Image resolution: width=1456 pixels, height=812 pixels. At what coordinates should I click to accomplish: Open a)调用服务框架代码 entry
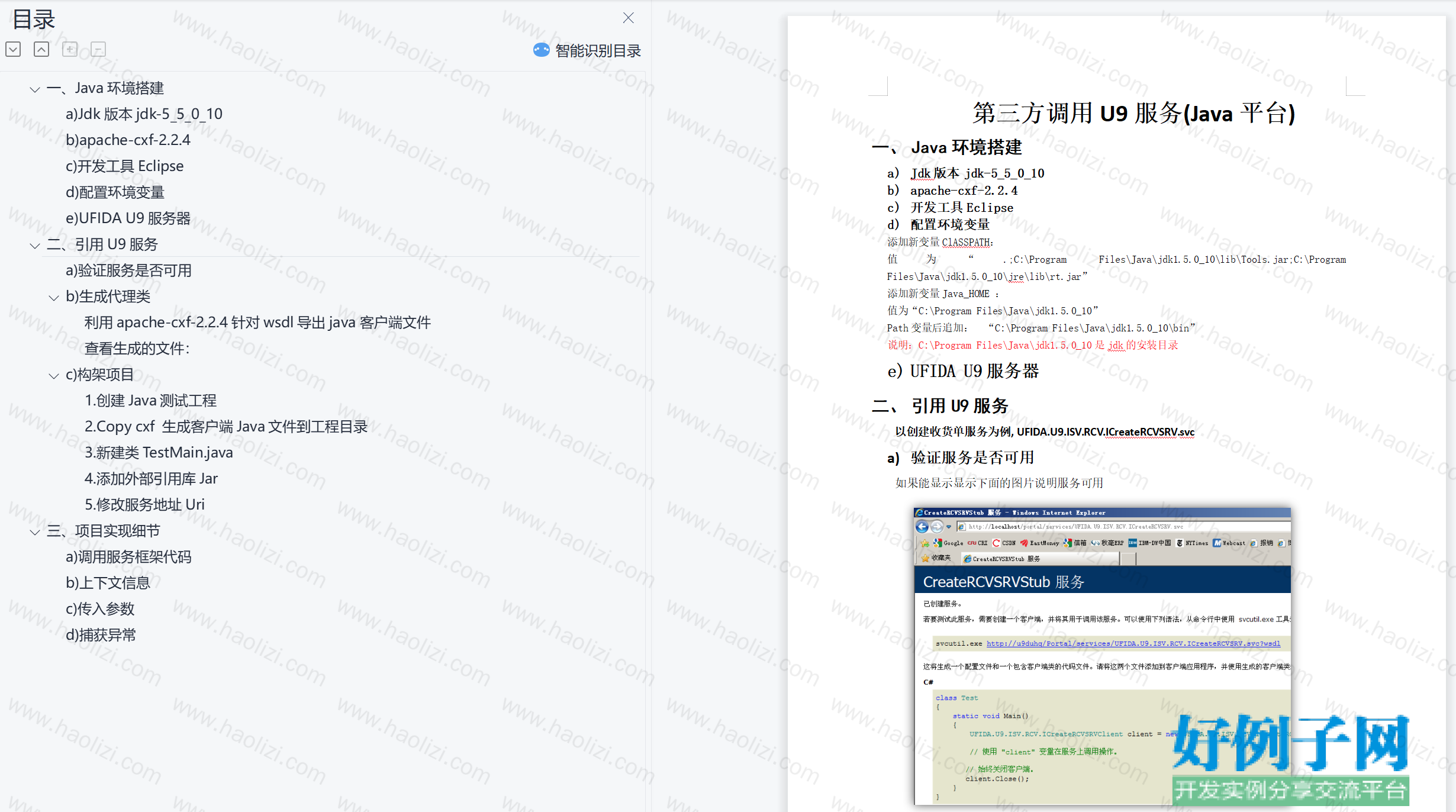128,557
